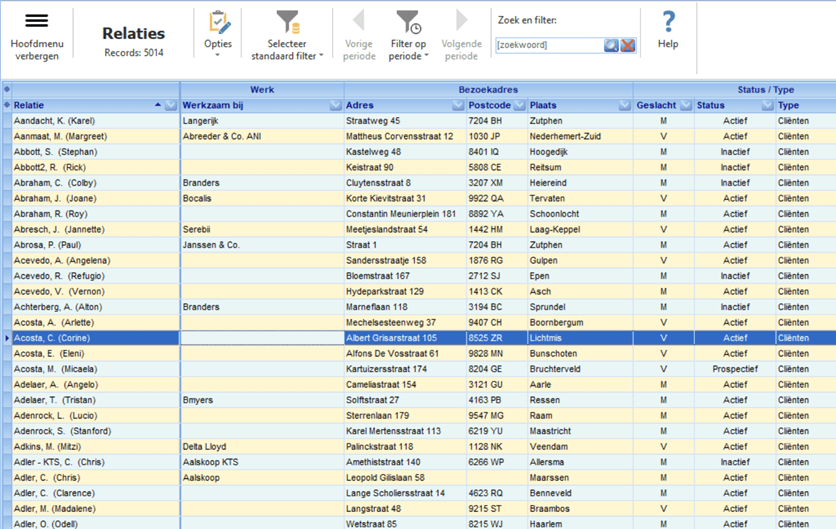Viewport: 836px width, 529px height.
Task: Clear the search with red X icon
Action: (628, 45)
